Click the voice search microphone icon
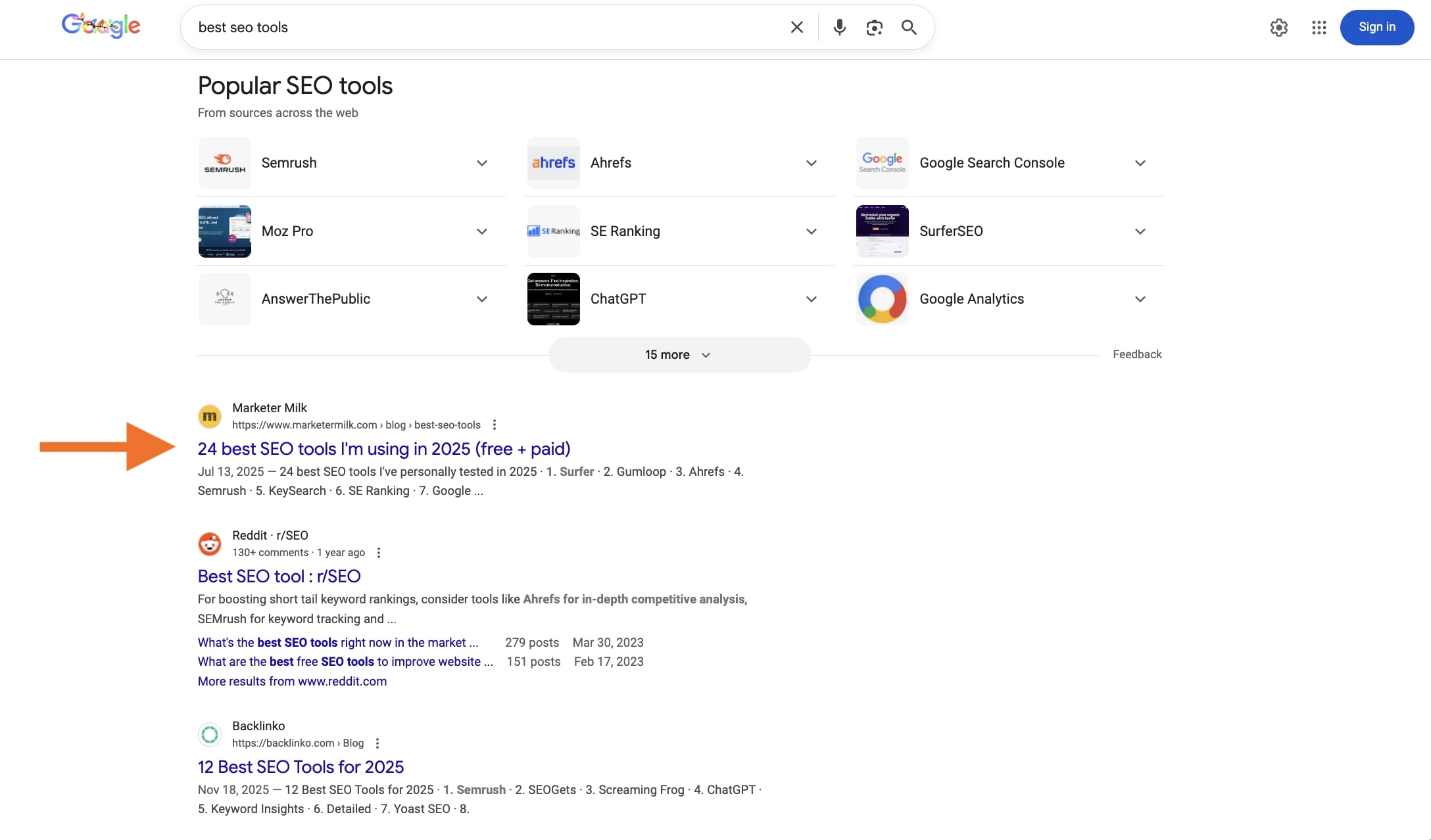 coord(839,27)
